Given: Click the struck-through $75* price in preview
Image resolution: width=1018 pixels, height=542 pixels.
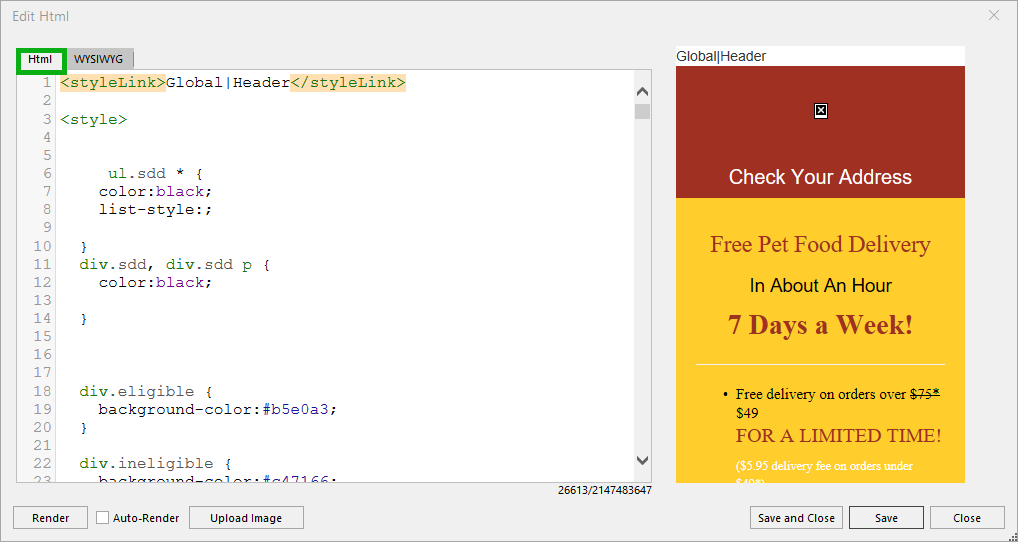Looking at the screenshot, I should pyautogui.click(x=925, y=394).
